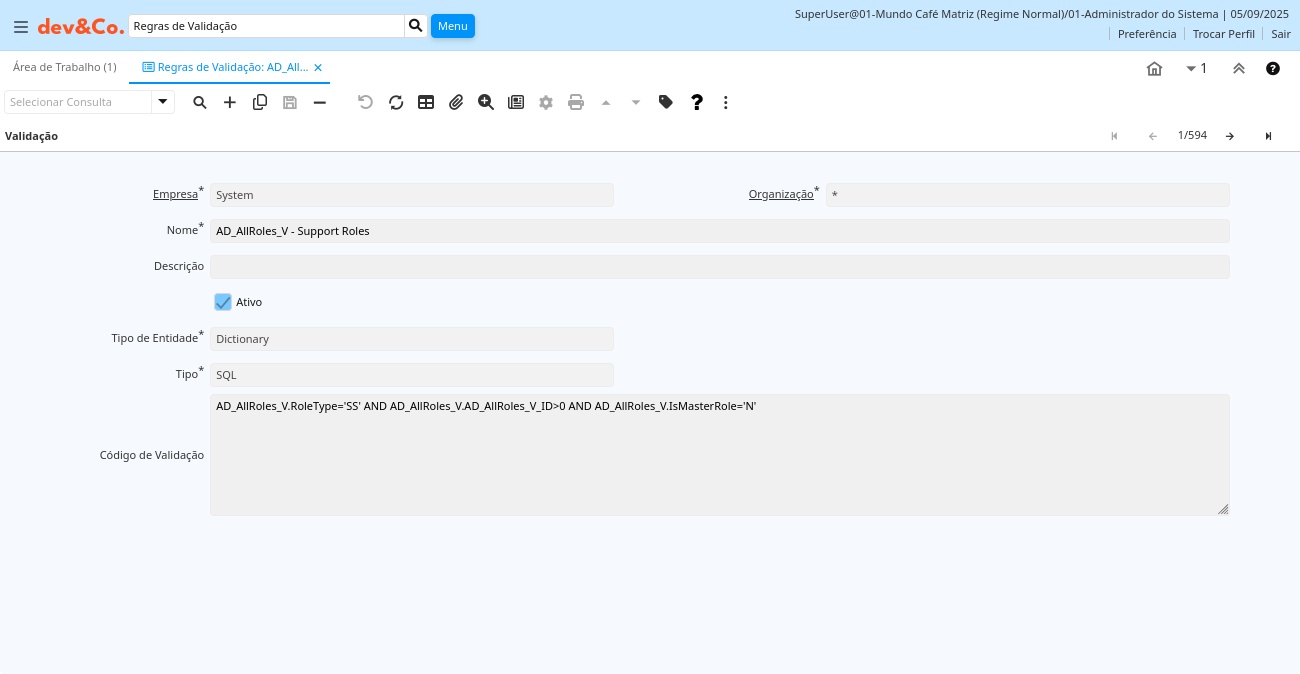The image size is (1300, 674).
Task: Open the Preferência link
Action: 1147,34
